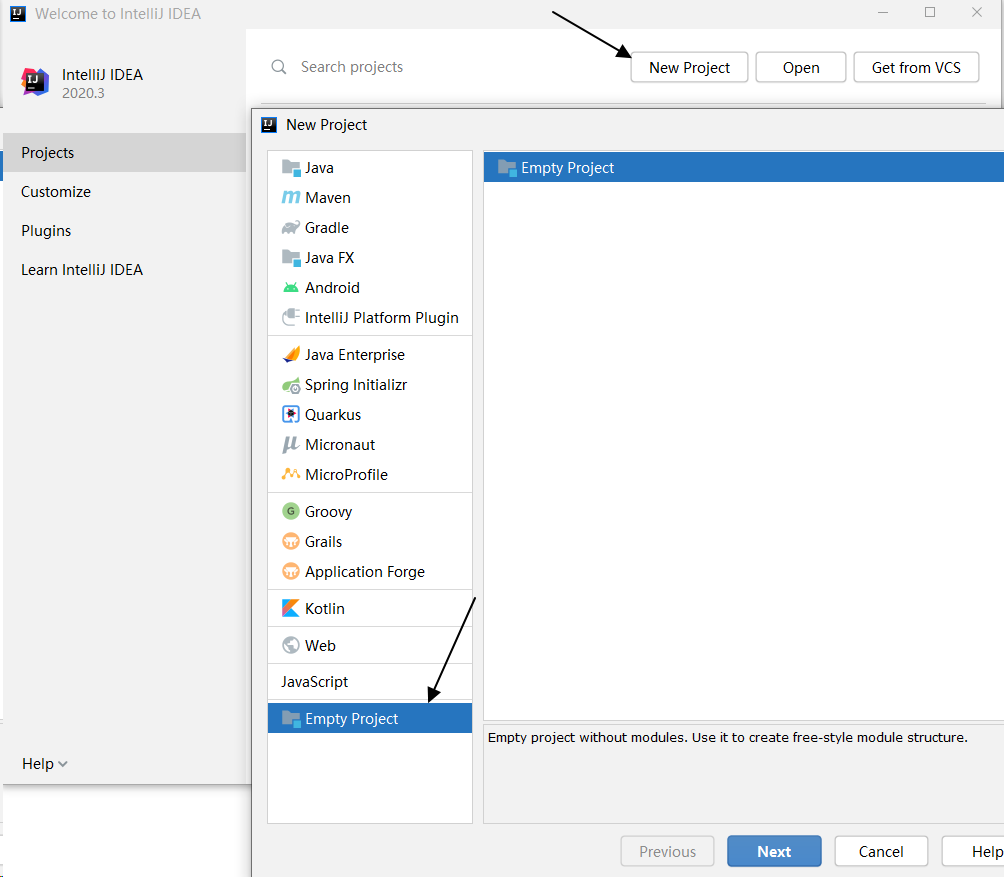Viewport: 1004px width, 877px height.
Task: Choose Grails project type
Action: click(370, 542)
